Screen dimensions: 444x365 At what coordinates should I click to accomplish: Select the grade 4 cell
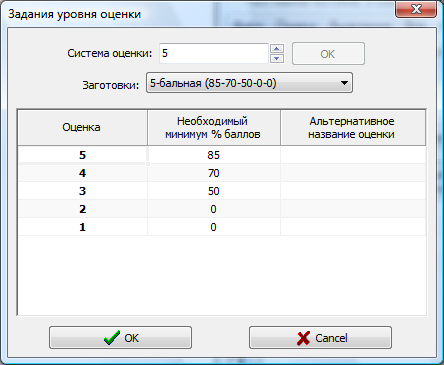click(x=82, y=173)
